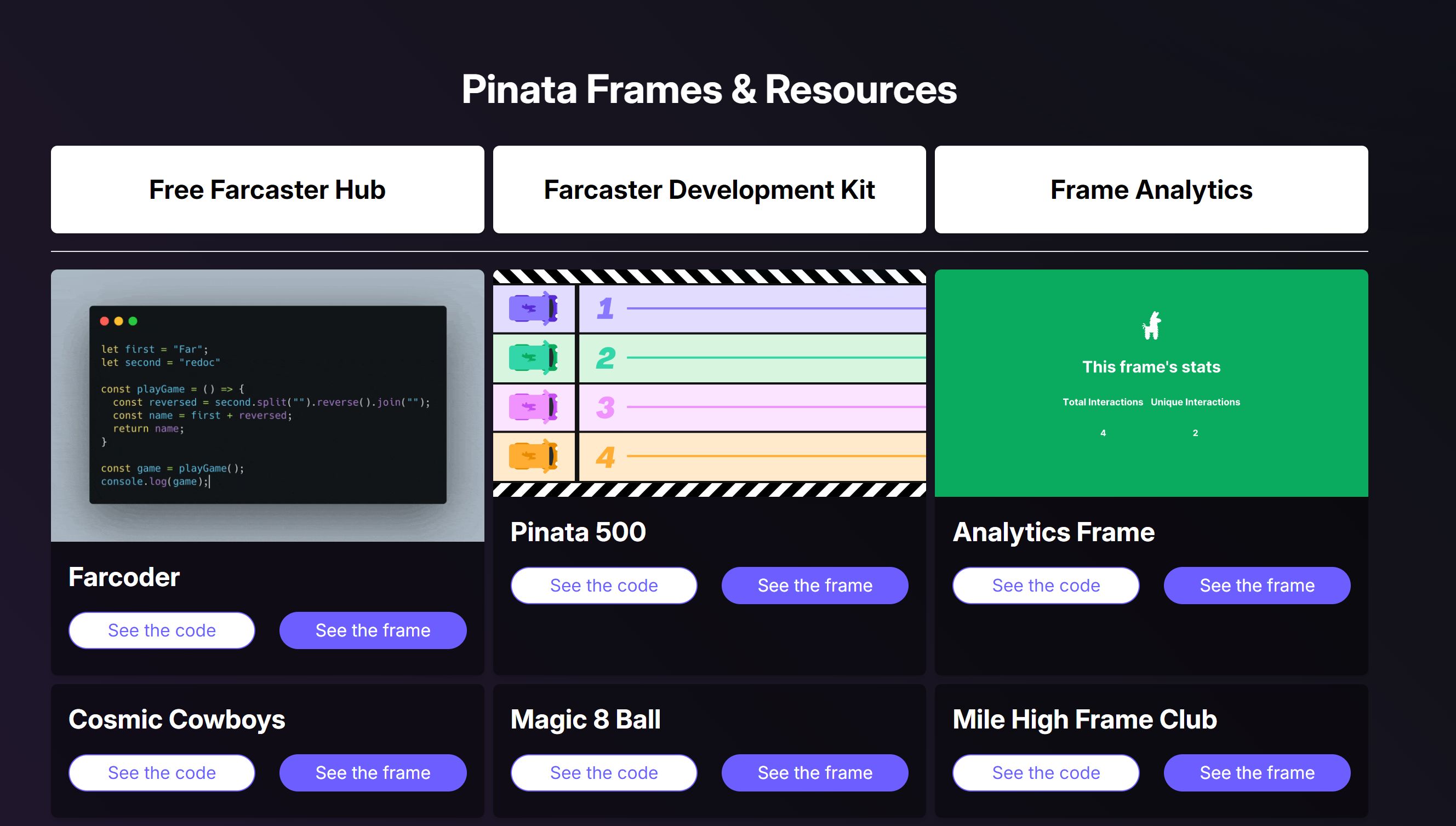Click the Analytics Frame card title
The height and width of the screenshot is (826, 1456).
(1054, 532)
